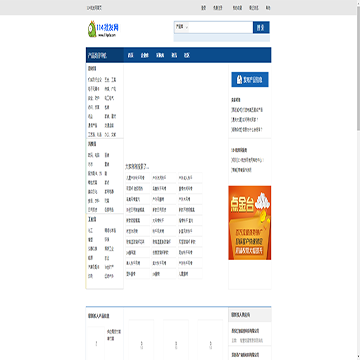Select the last tab in blue navigation bar

[x=187, y=55]
